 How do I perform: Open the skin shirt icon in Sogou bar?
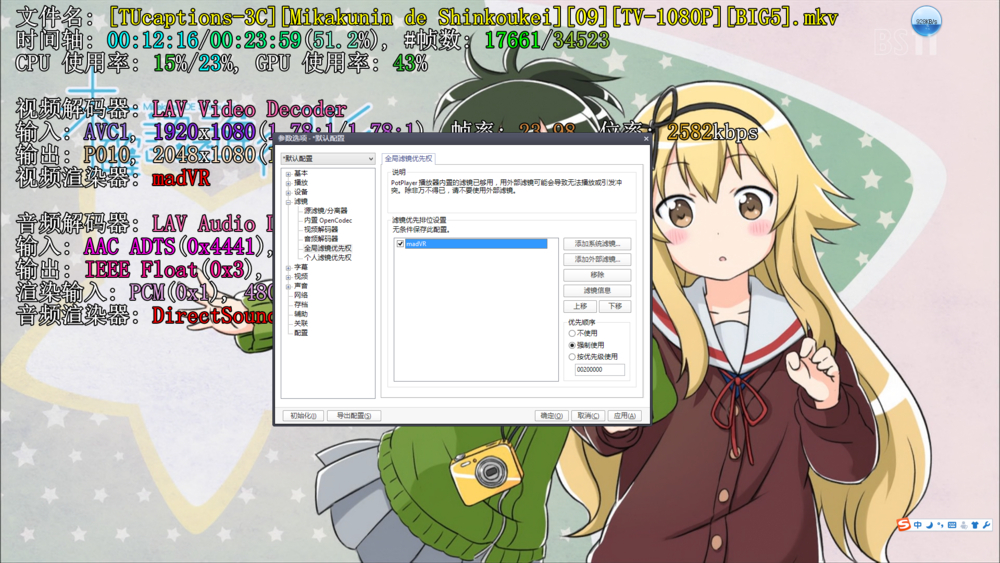tap(974, 525)
